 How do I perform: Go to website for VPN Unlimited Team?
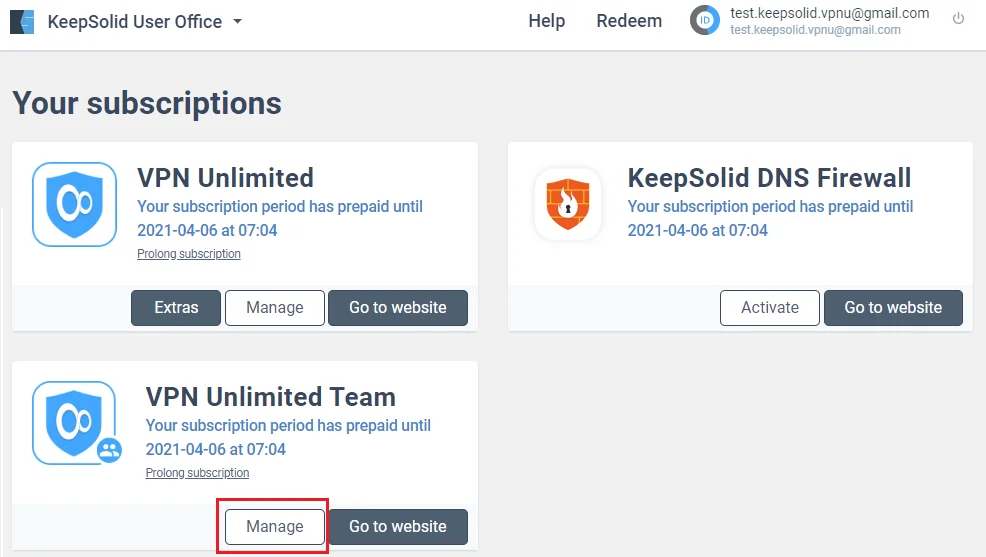(x=398, y=526)
